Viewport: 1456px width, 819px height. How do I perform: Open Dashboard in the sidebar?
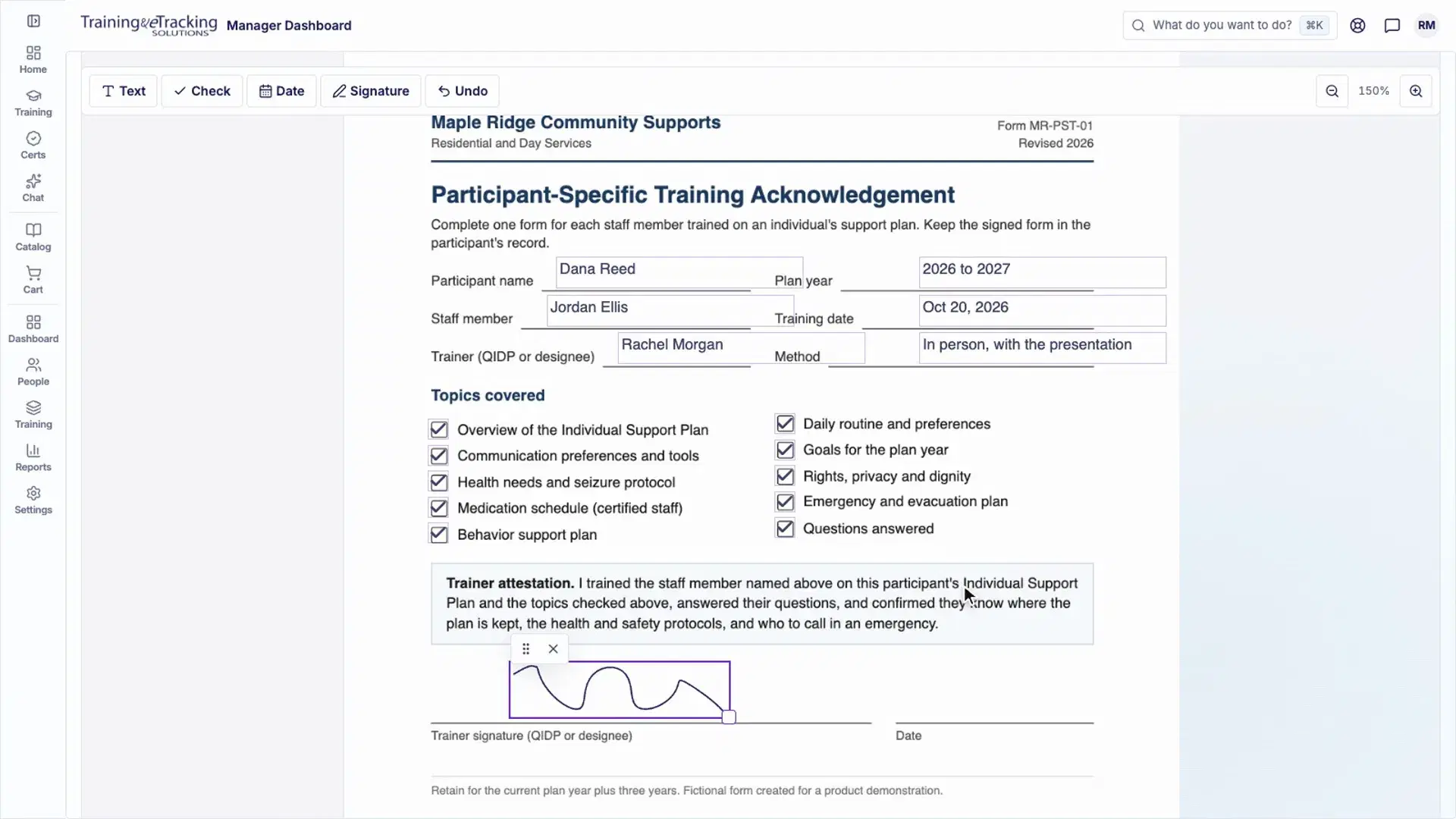tap(33, 329)
